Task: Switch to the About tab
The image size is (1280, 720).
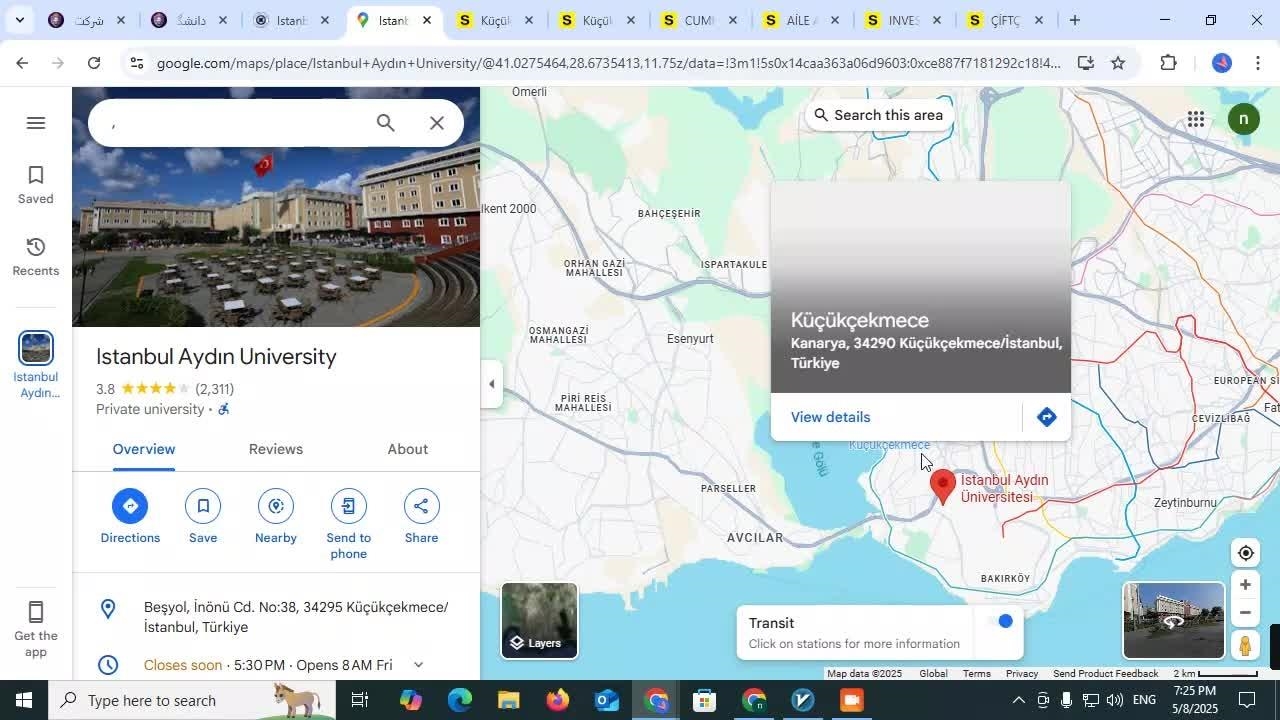Action: [407, 449]
